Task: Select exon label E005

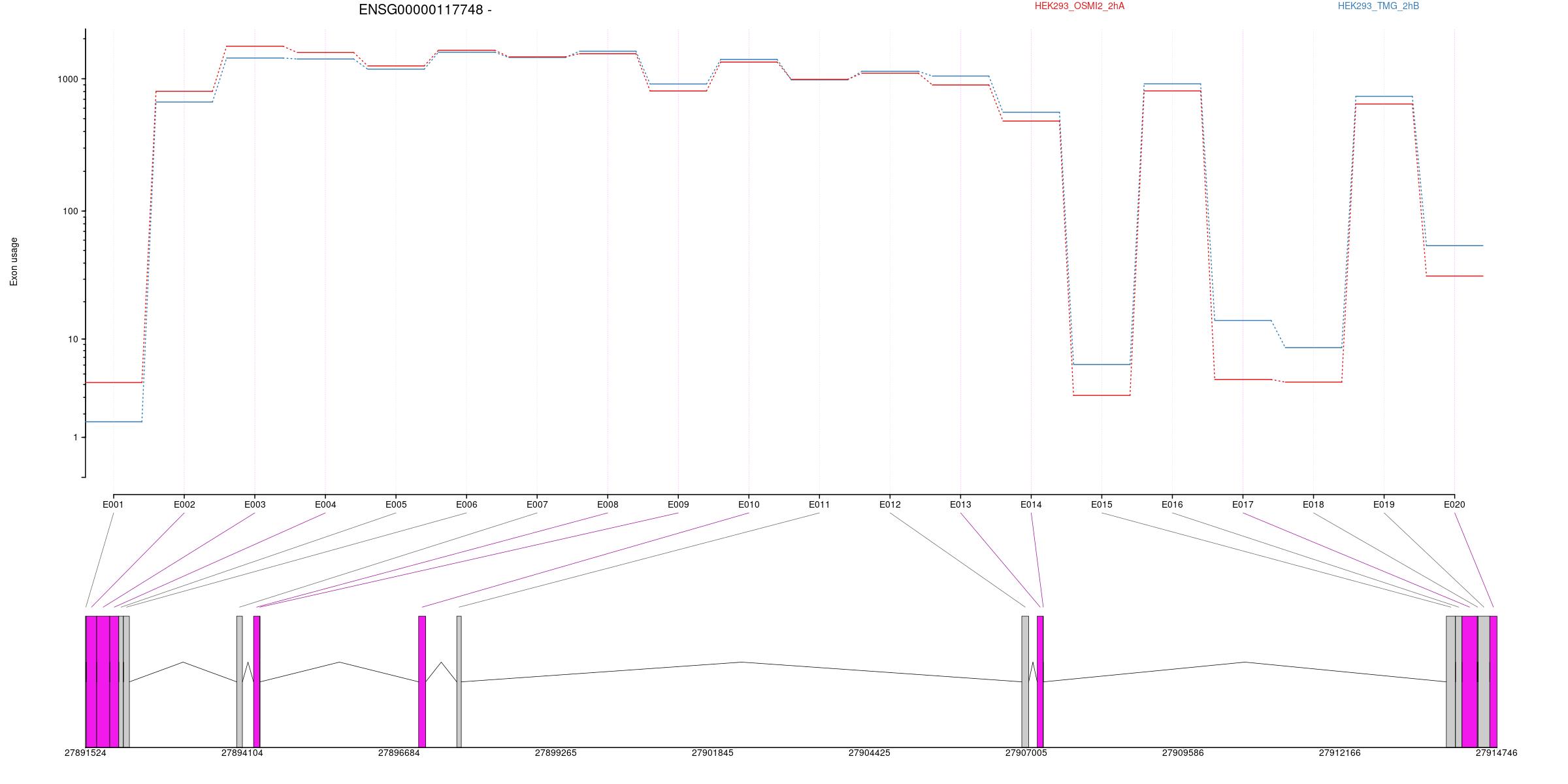Action: click(x=396, y=504)
